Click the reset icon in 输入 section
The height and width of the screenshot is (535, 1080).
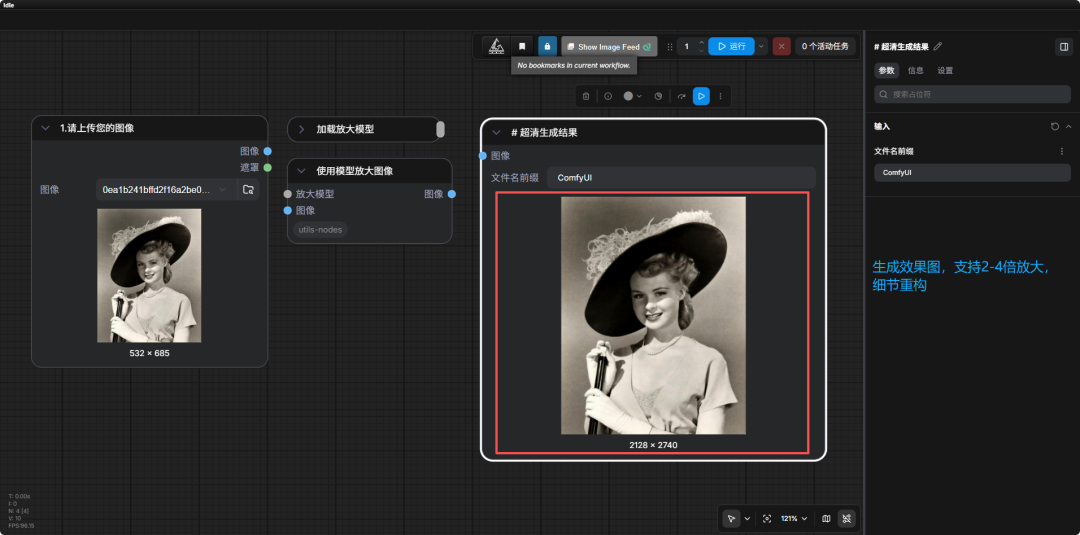tap(1055, 127)
